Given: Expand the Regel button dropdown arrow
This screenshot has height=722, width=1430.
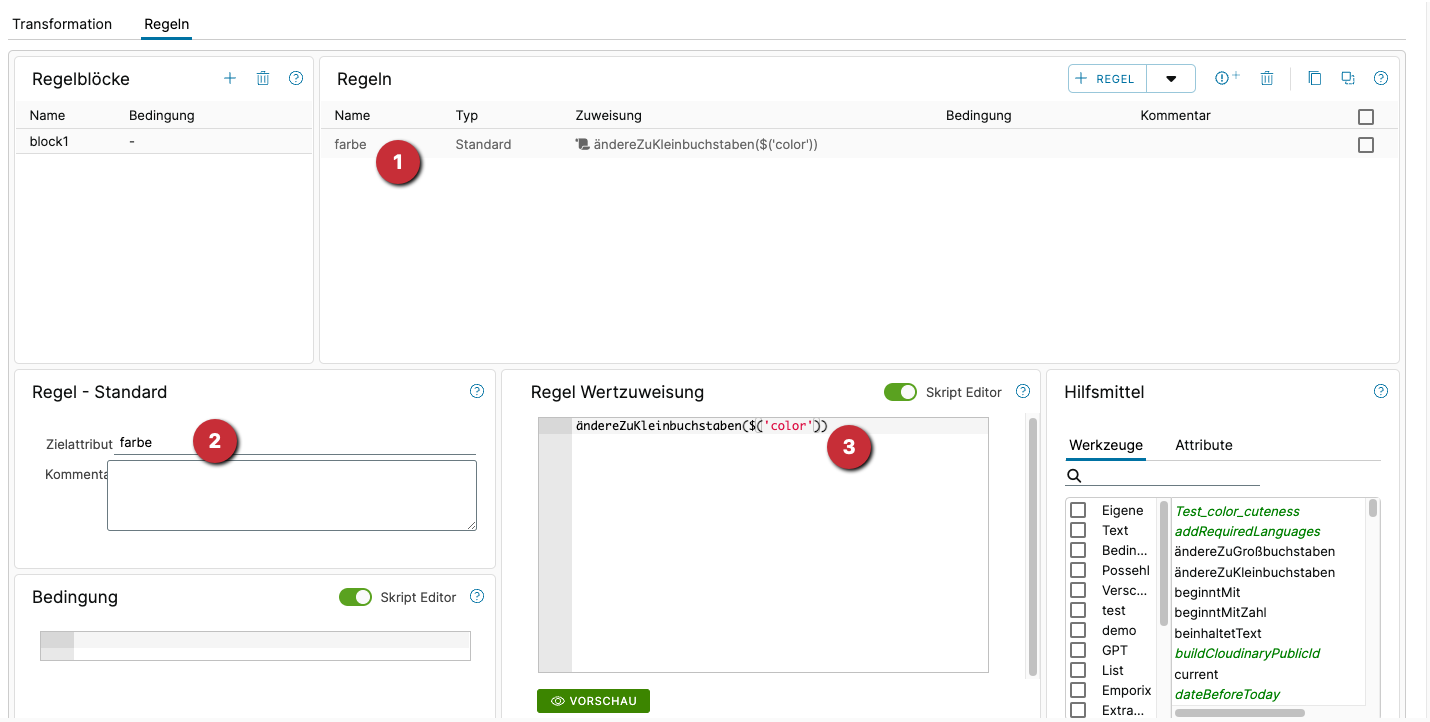Looking at the screenshot, I should [1171, 79].
